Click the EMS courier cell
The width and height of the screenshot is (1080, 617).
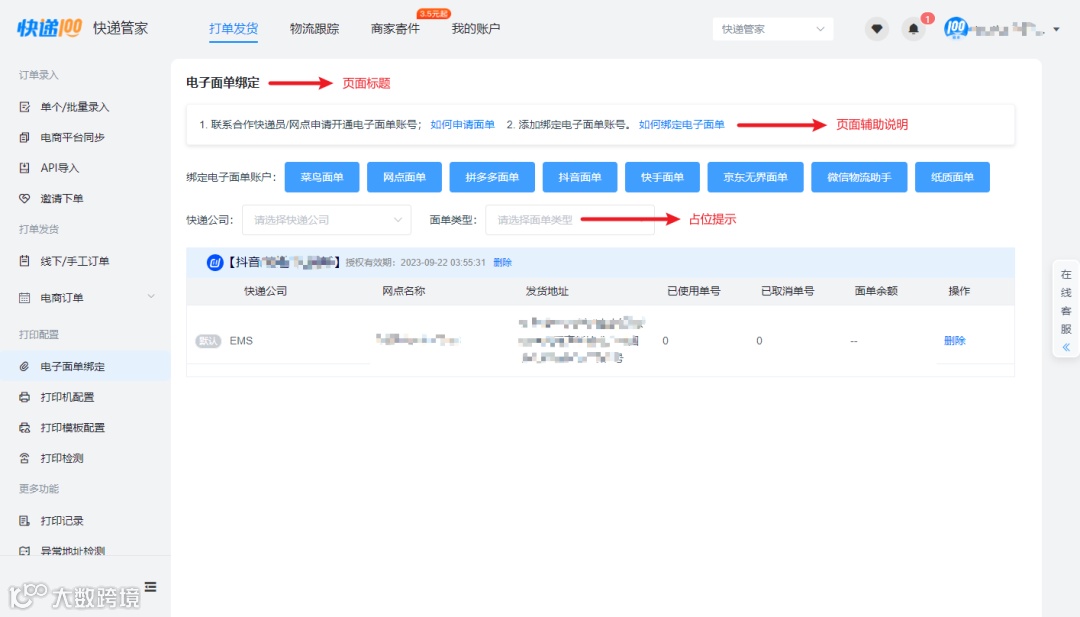pos(241,341)
